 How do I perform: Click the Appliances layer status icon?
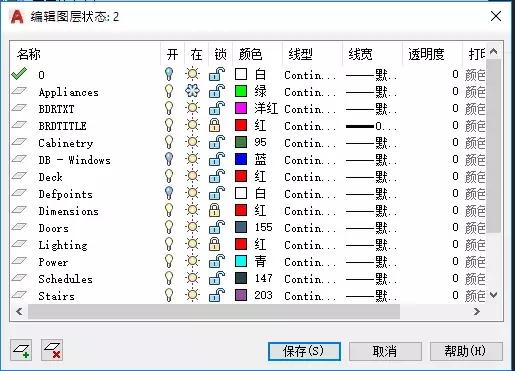click(x=19, y=91)
